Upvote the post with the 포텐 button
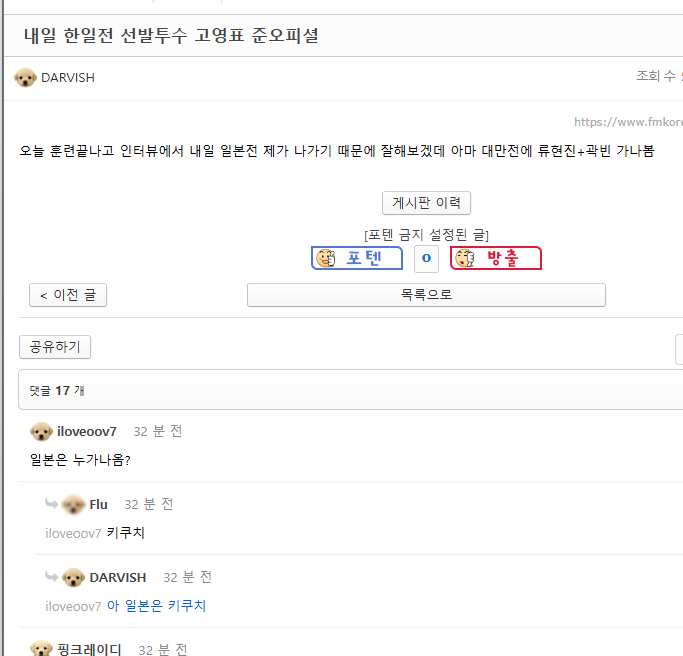This screenshot has width=683, height=656. pos(357,258)
